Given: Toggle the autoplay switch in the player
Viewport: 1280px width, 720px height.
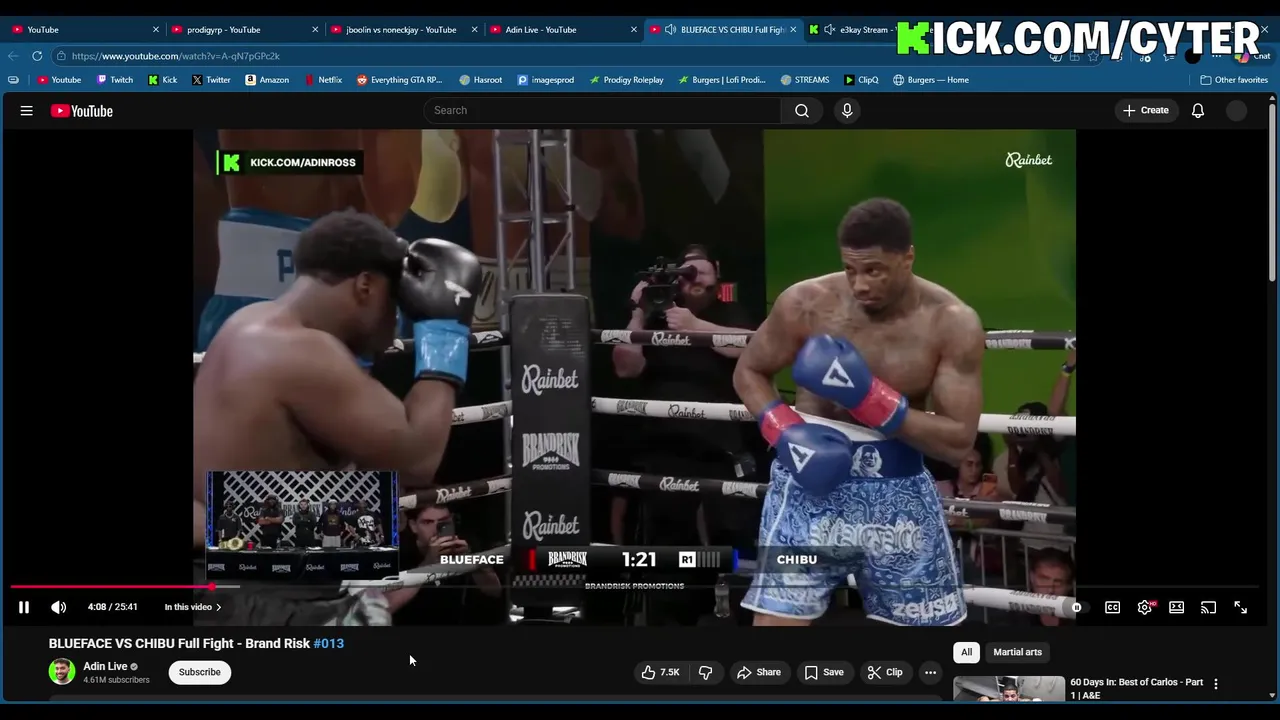Looking at the screenshot, I should click(x=1076, y=607).
